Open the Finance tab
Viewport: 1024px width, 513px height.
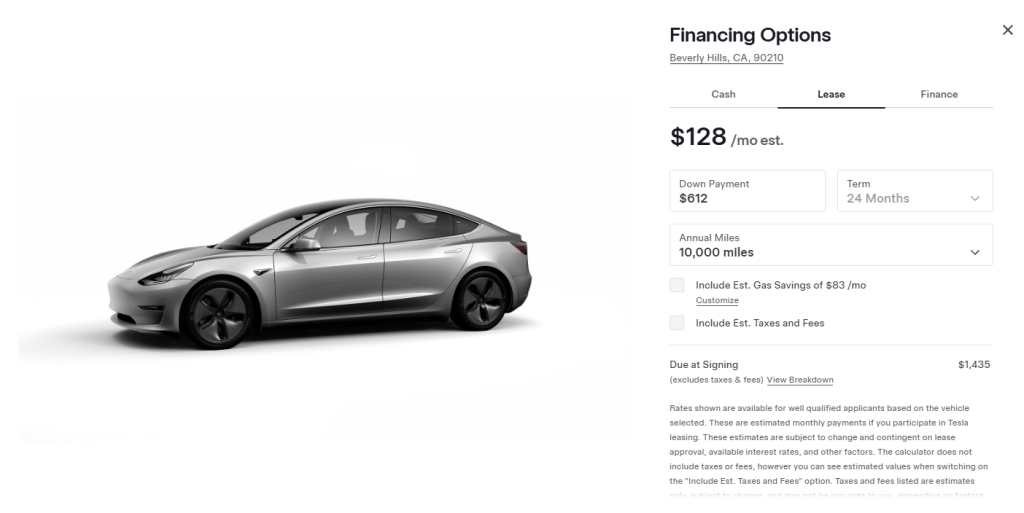pyautogui.click(x=939, y=94)
